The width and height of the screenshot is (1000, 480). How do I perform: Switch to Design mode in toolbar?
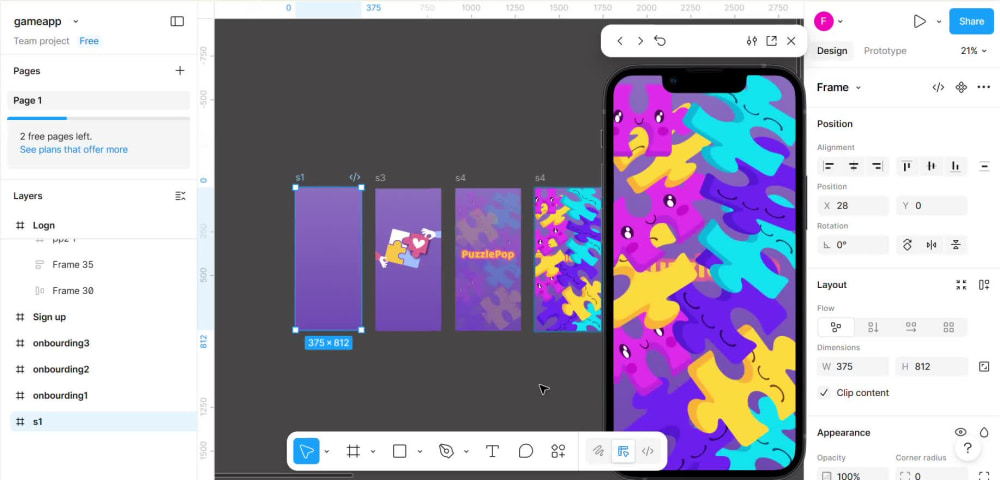[623, 451]
